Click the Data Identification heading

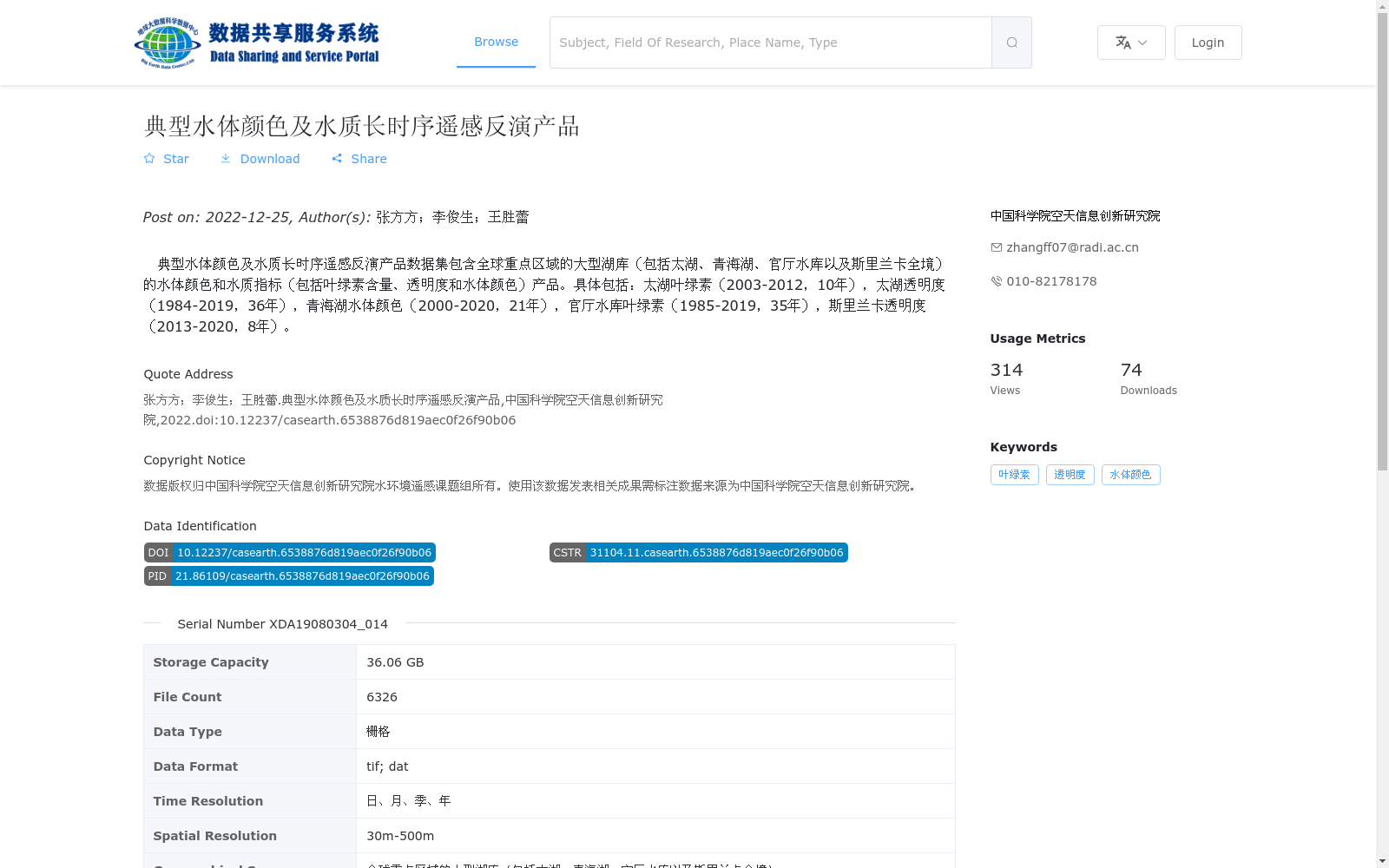200,526
